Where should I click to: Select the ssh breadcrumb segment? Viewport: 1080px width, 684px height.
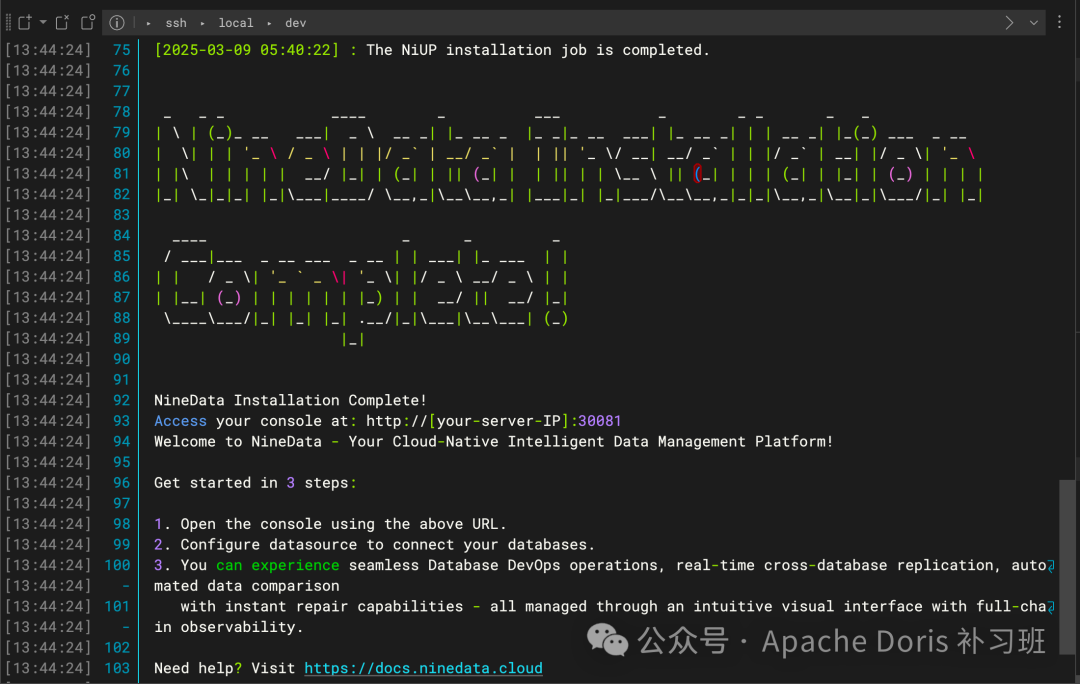pyautogui.click(x=176, y=23)
